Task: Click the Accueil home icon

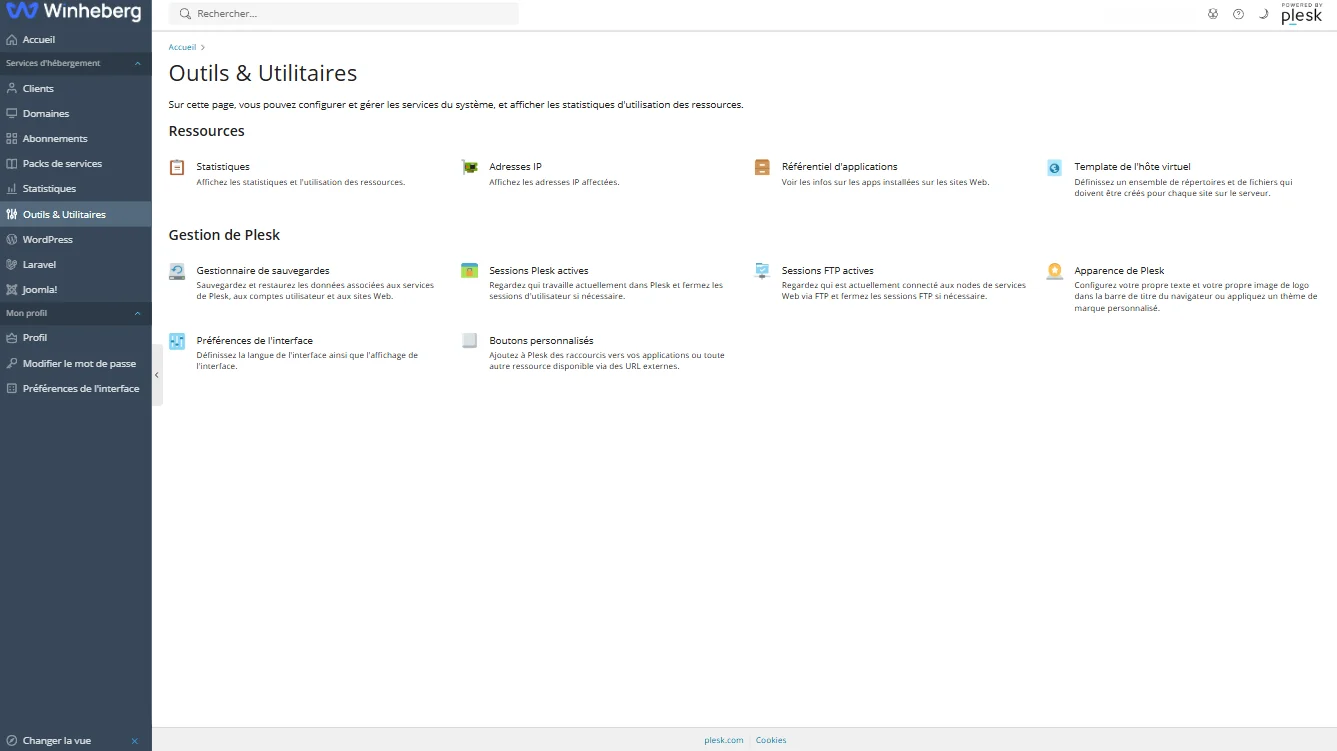Action: coord(12,40)
